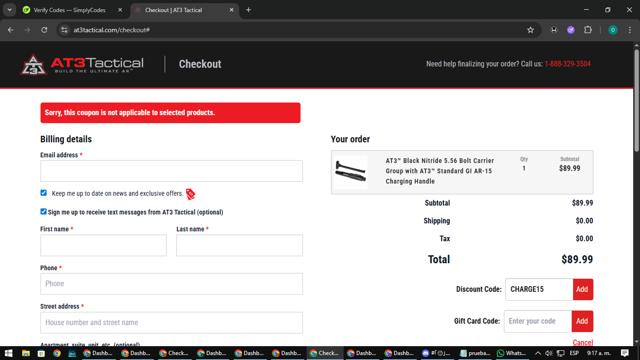This screenshot has height=360, width=640.
Task: Open the prueba taskbar window
Action: (x=475, y=353)
